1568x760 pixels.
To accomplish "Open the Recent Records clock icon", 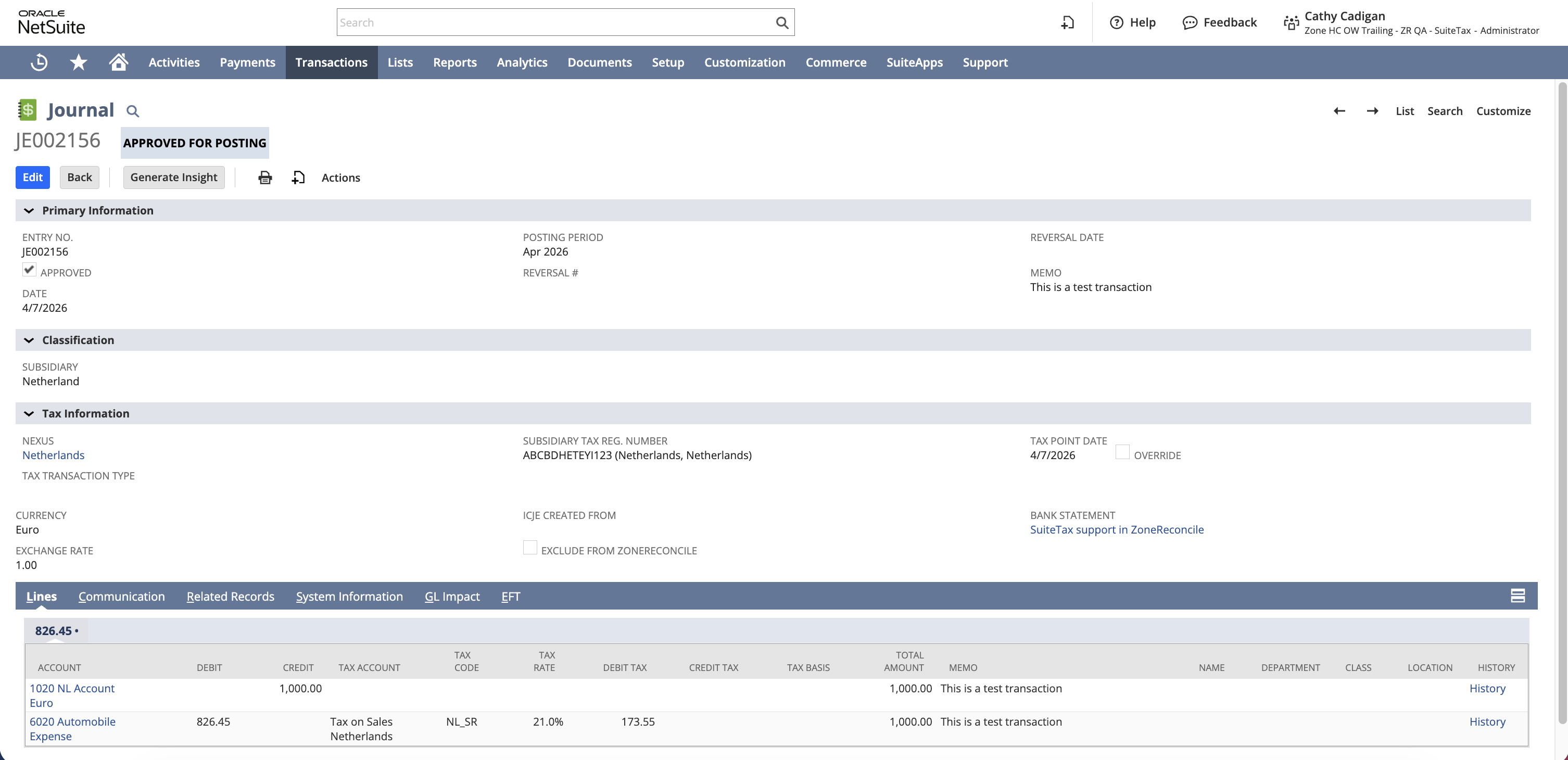I will click(39, 62).
